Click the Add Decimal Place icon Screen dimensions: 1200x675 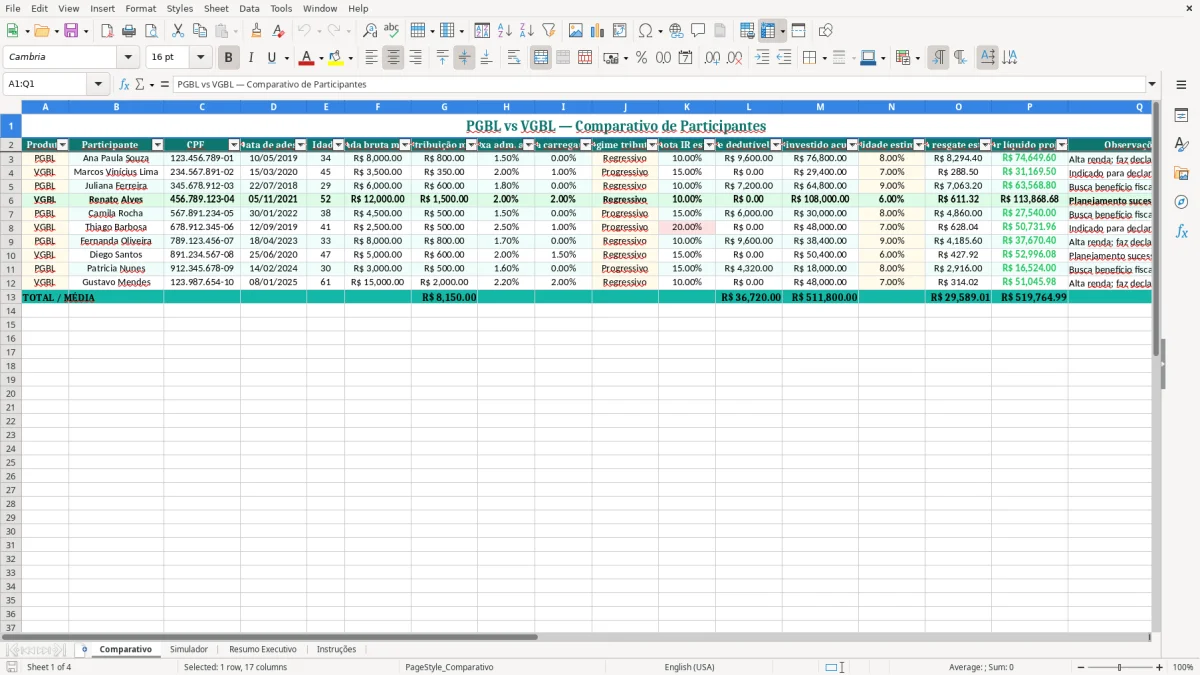[712, 58]
